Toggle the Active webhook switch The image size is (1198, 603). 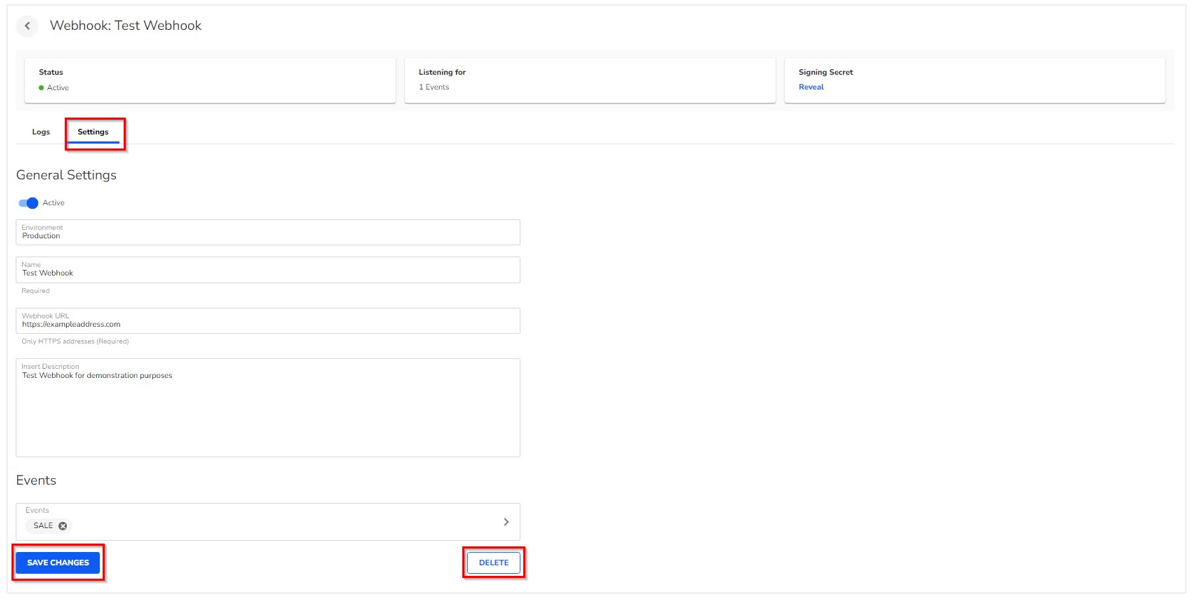28,203
